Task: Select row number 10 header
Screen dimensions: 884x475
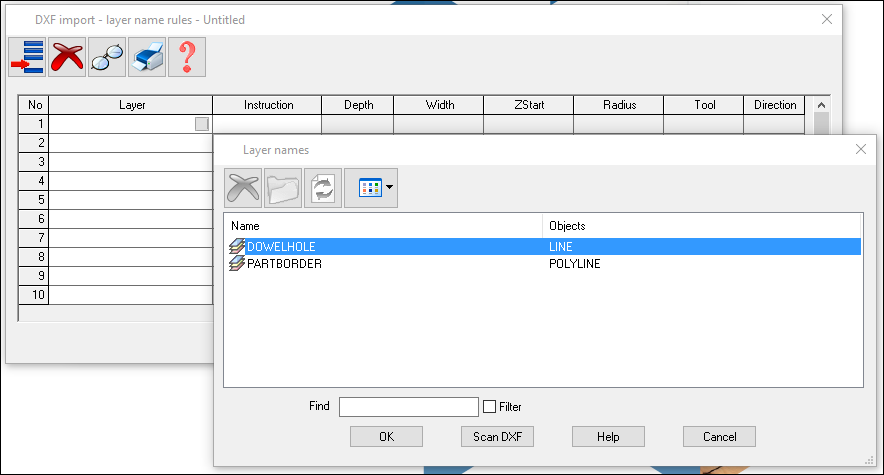Action: (34, 295)
